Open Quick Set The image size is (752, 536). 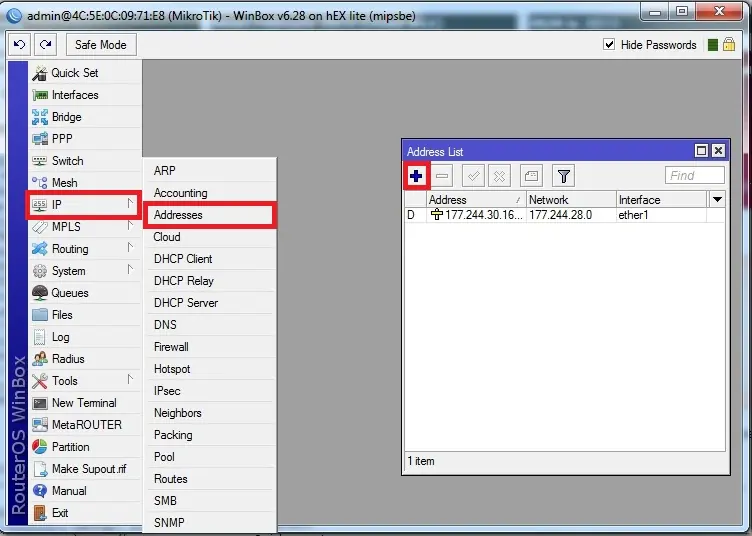[85, 73]
